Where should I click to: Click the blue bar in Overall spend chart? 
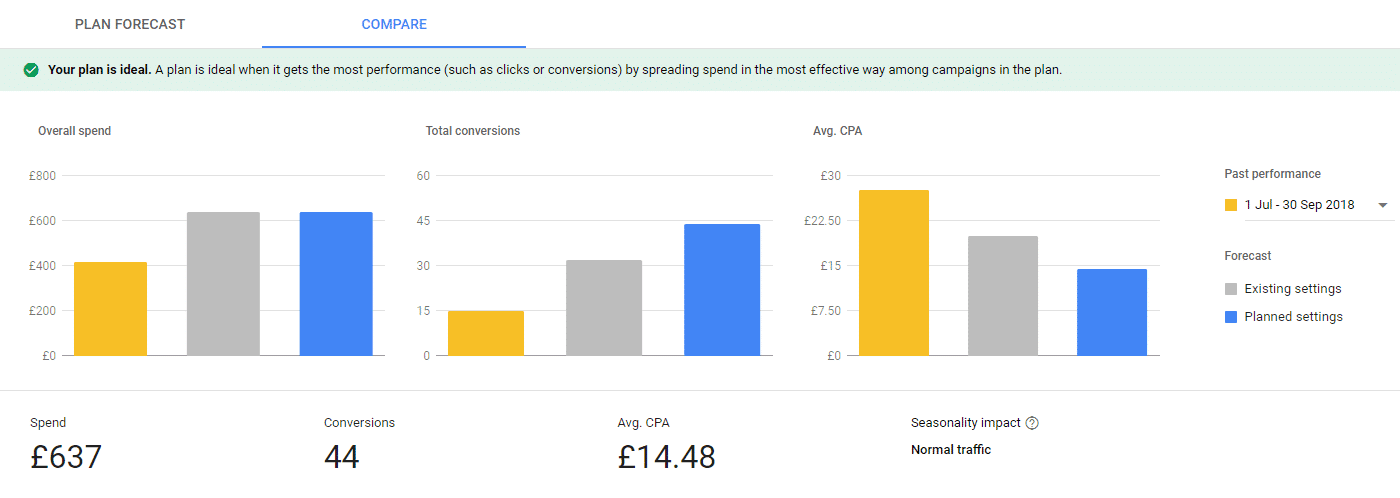tap(336, 284)
